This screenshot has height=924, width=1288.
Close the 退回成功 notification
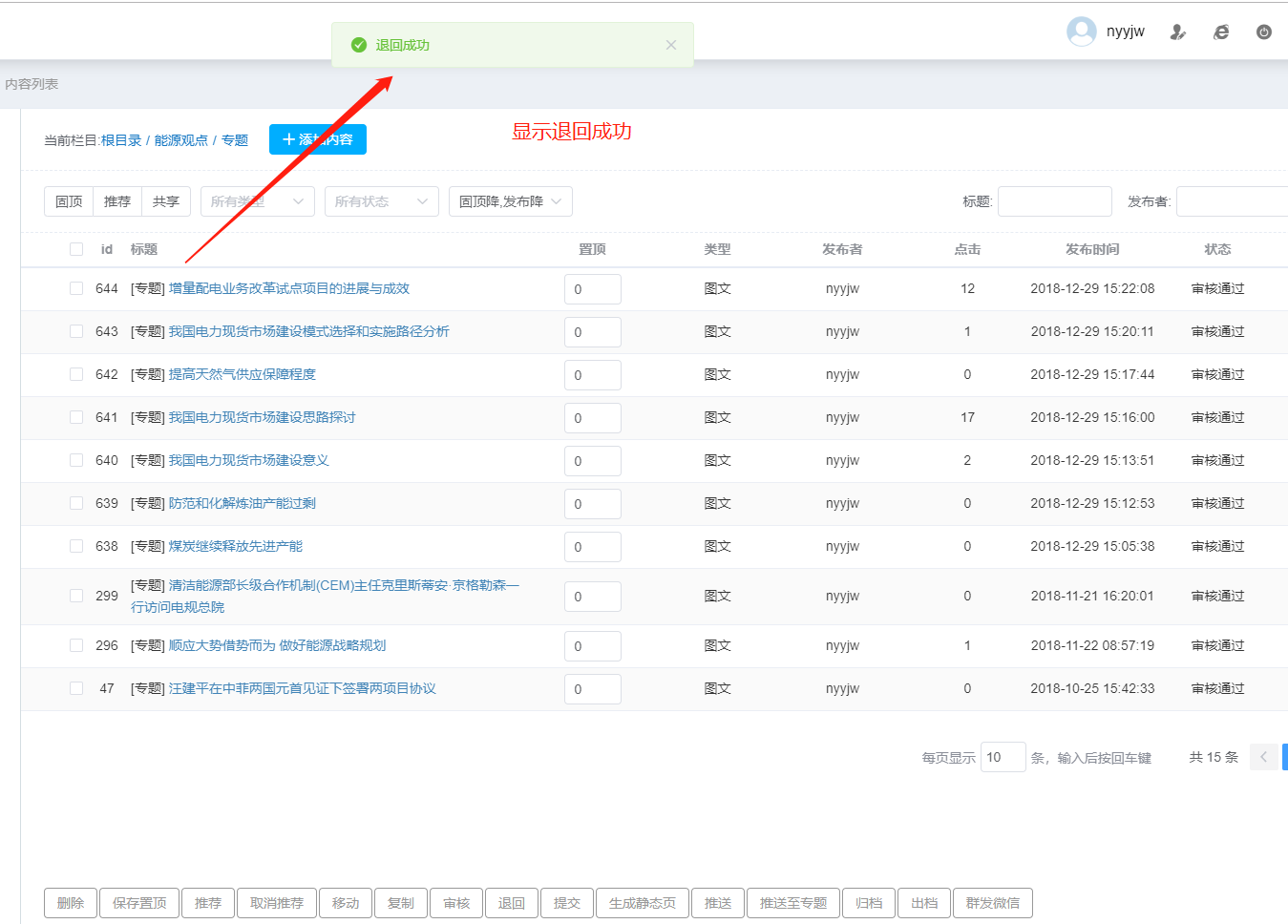click(671, 45)
